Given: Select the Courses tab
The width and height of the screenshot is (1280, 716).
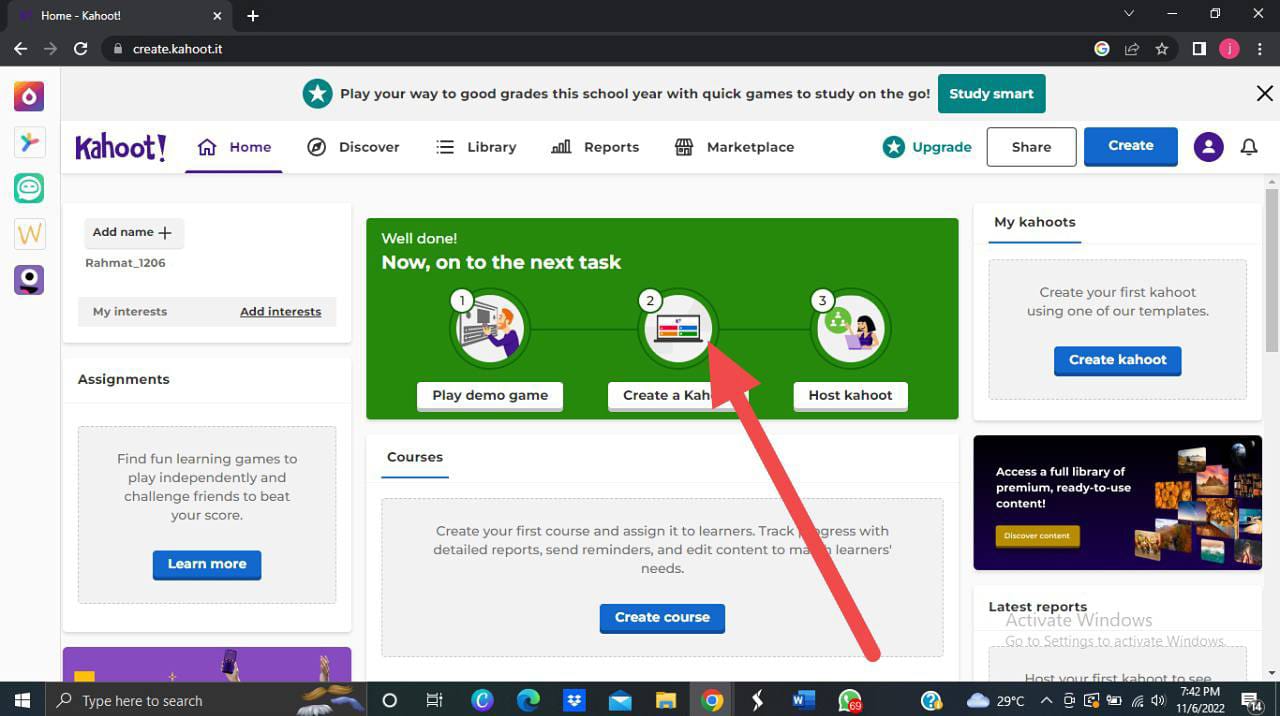Looking at the screenshot, I should [x=415, y=458].
